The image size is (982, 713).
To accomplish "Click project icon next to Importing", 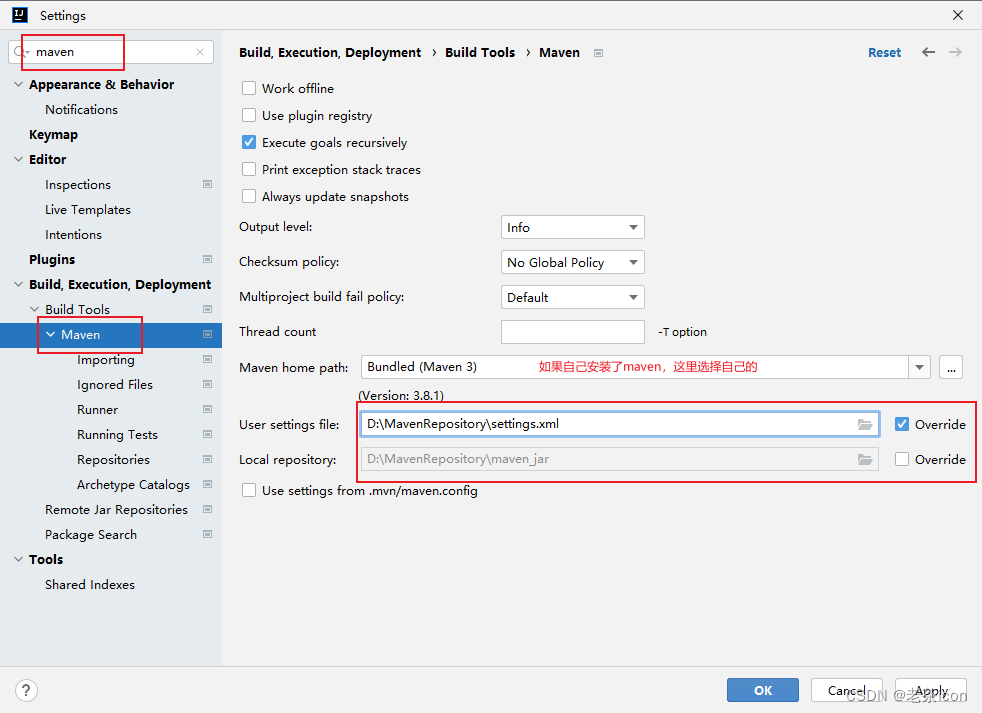I will coord(207,360).
